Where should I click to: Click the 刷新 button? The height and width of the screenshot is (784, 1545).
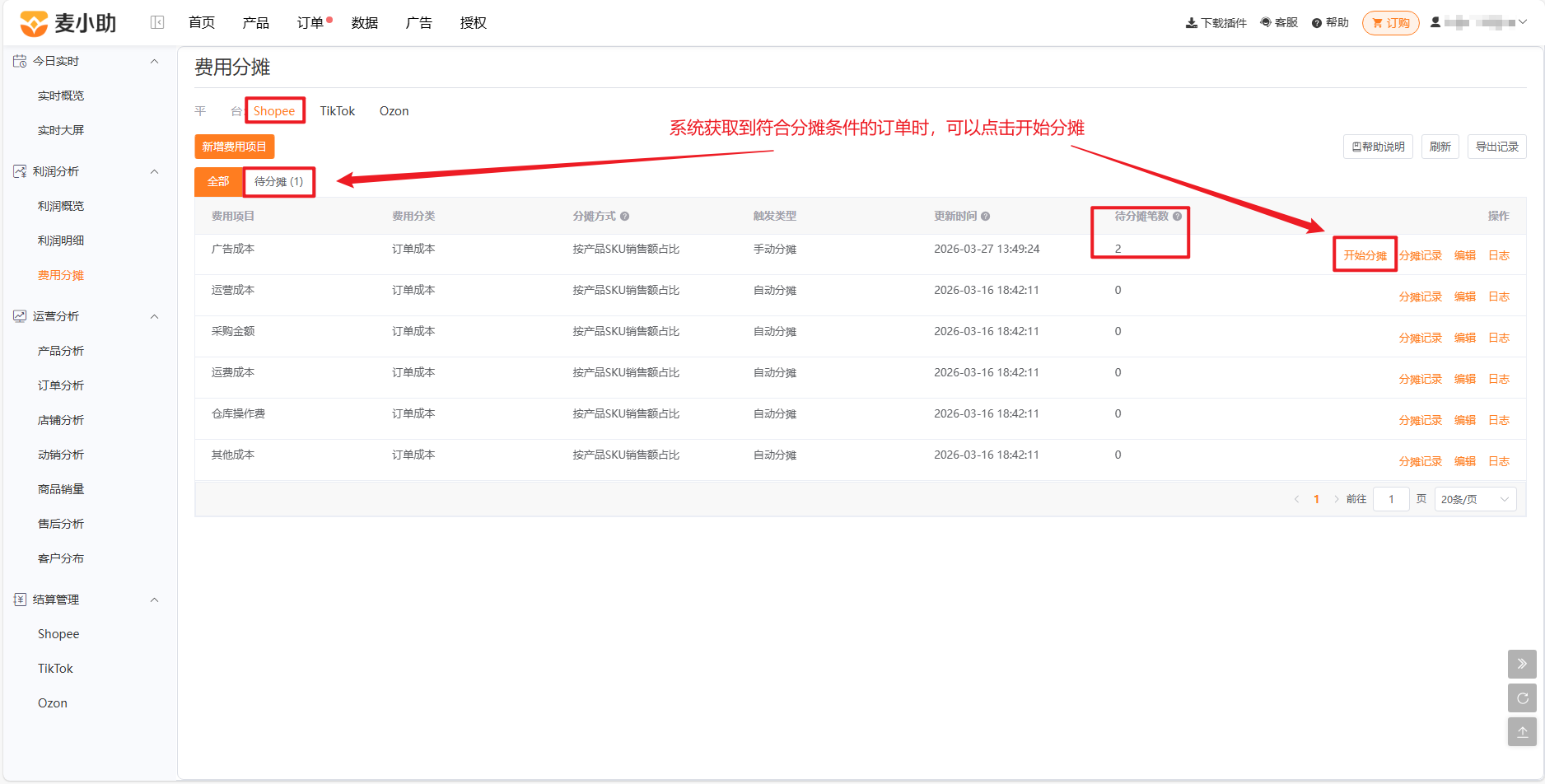(1440, 147)
